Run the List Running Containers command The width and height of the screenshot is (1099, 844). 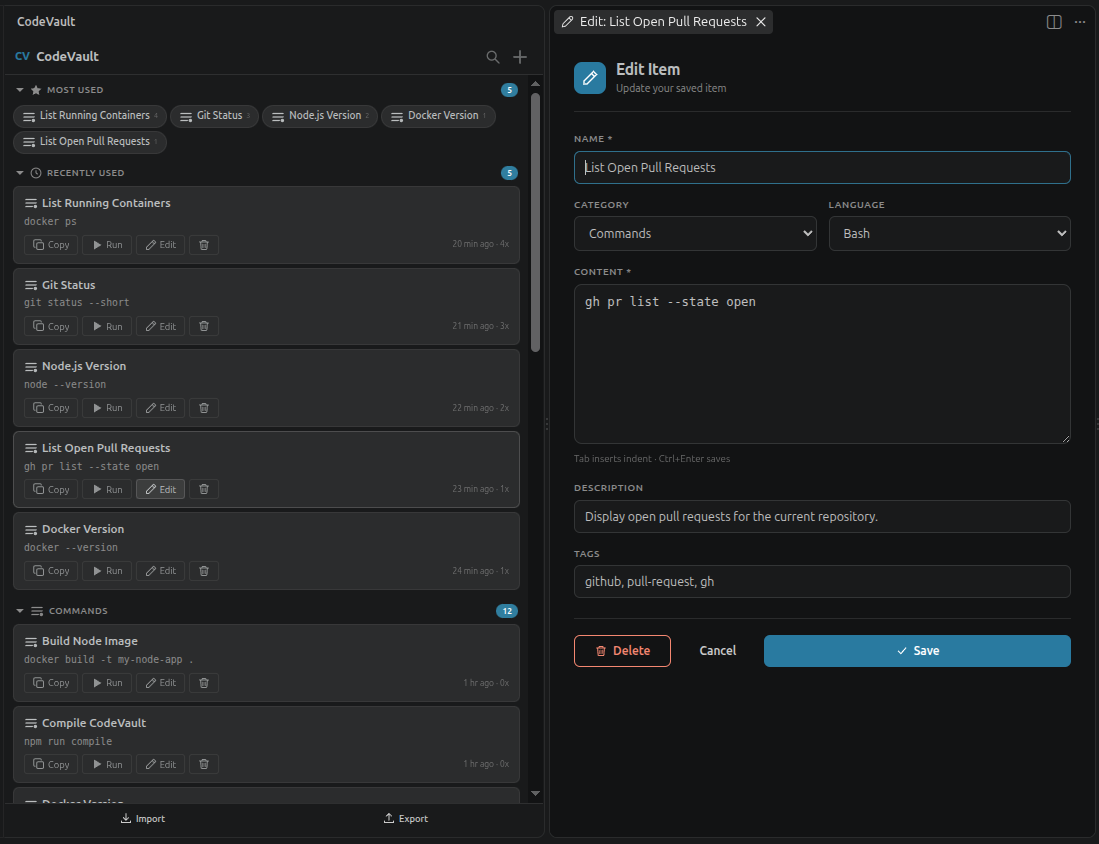tap(107, 245)
